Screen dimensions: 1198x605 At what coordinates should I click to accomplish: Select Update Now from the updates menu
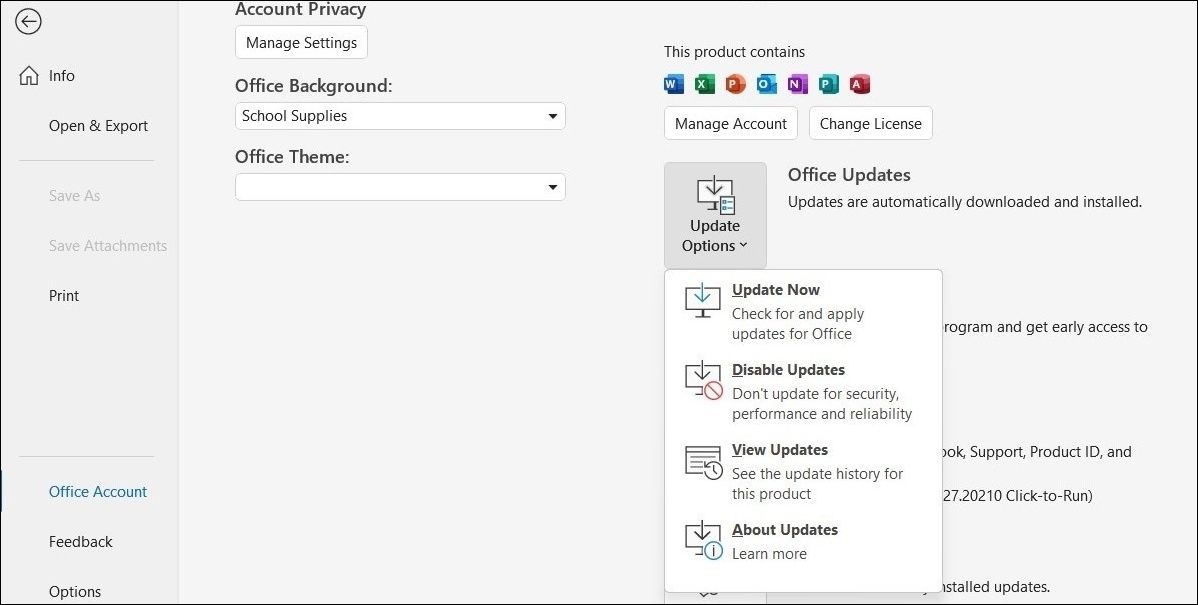pos(776,290)
